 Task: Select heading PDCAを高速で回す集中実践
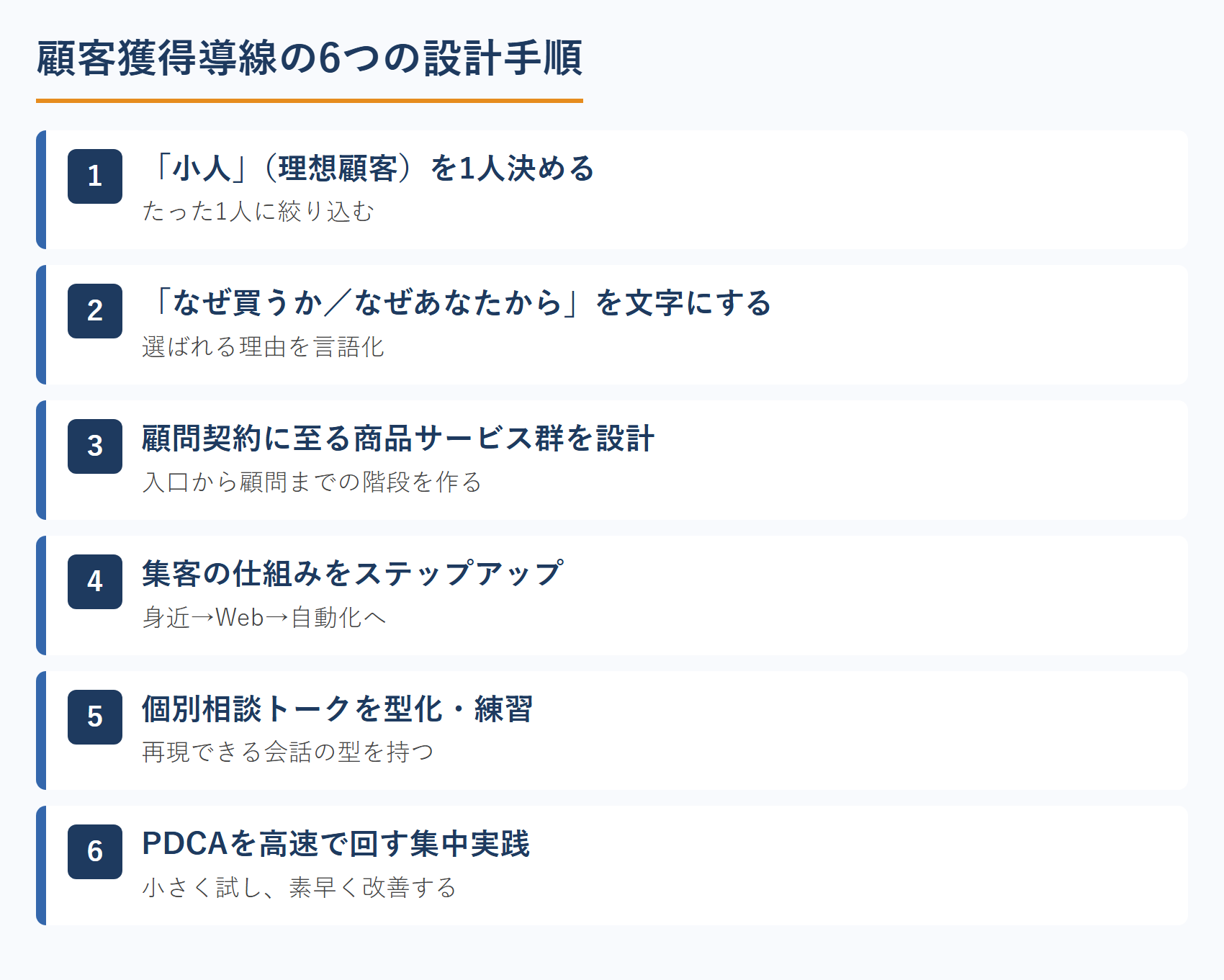(336, 844)
